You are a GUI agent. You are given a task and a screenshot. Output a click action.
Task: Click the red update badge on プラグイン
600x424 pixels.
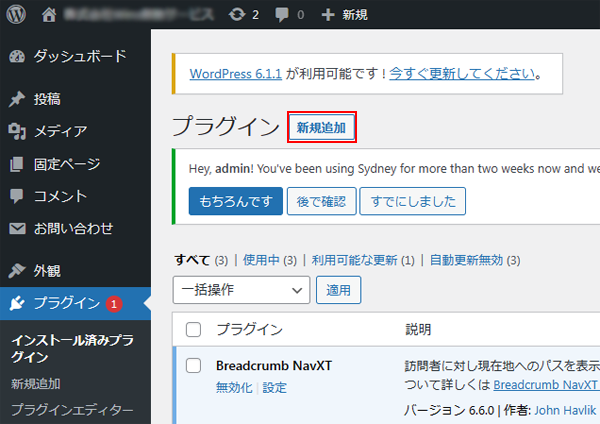[x=114, y=304]
